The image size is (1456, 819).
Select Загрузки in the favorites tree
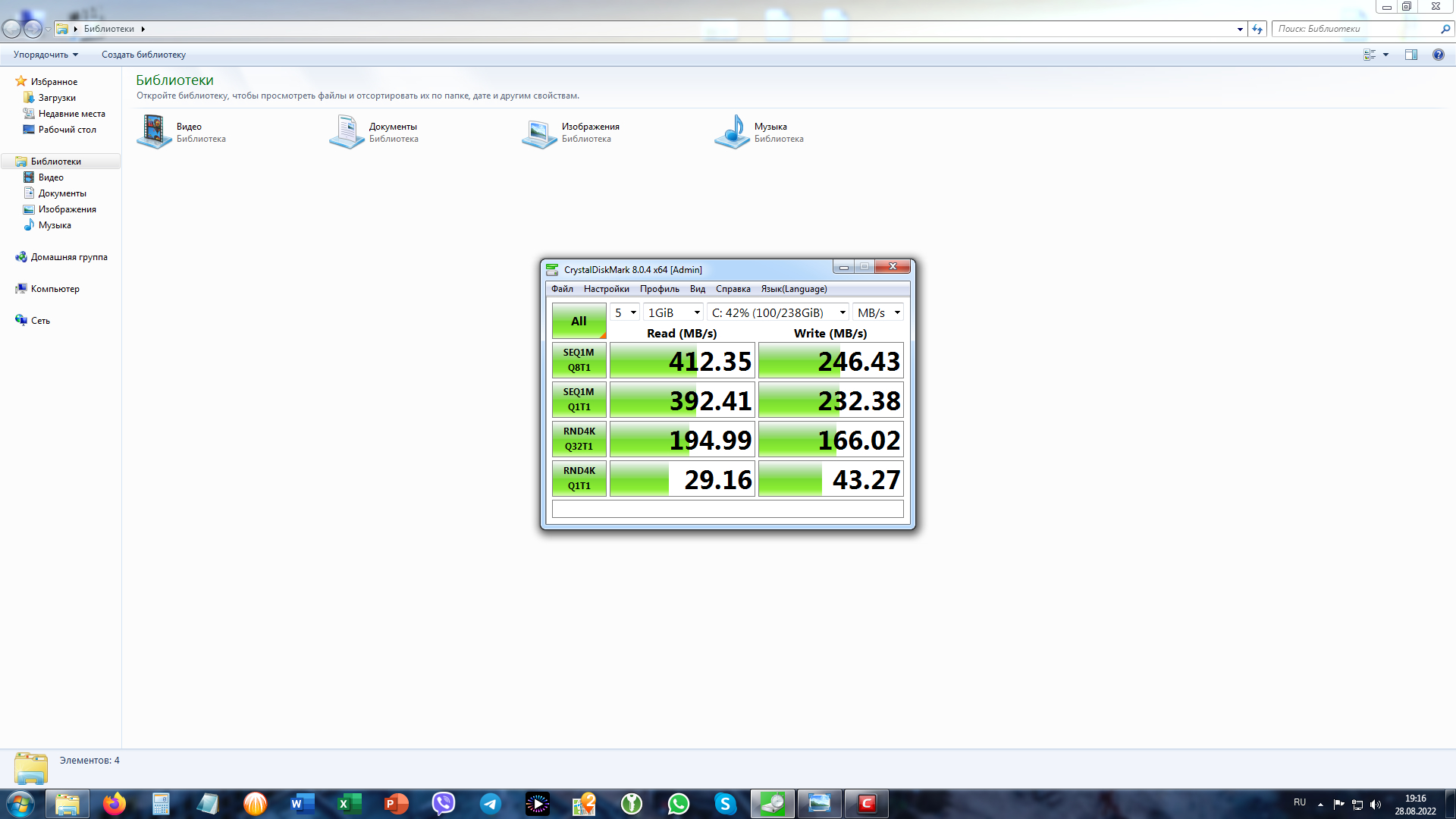point(57,98)
